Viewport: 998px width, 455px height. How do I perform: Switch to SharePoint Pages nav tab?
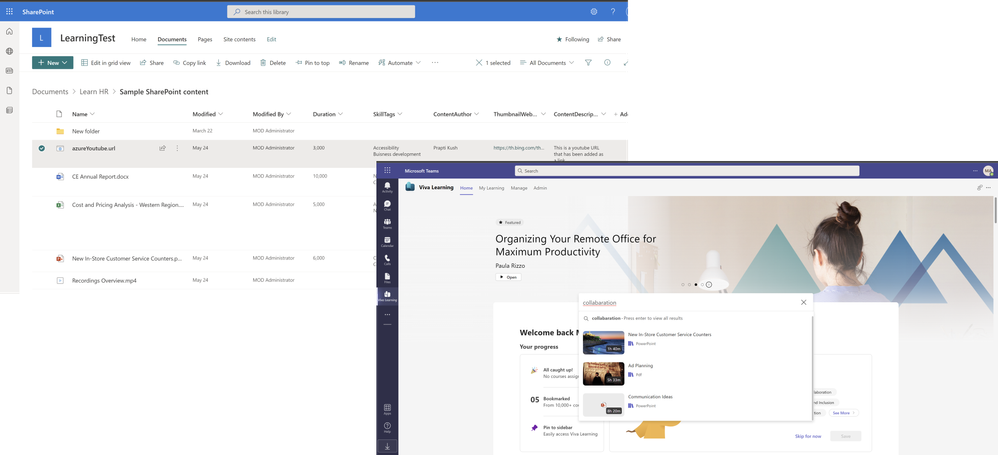pyautogui.click(x=205, y=39)
